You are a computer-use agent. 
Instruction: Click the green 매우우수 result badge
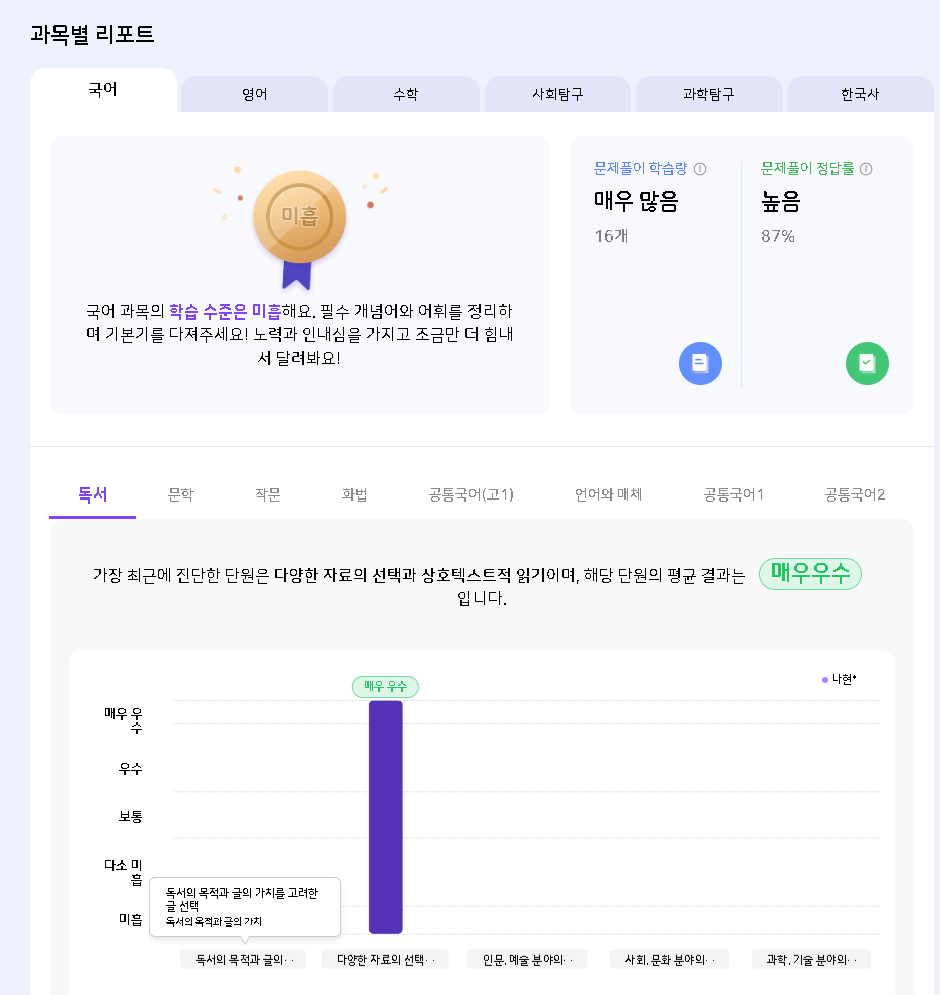pyautogui.click(x=810, y=574)
